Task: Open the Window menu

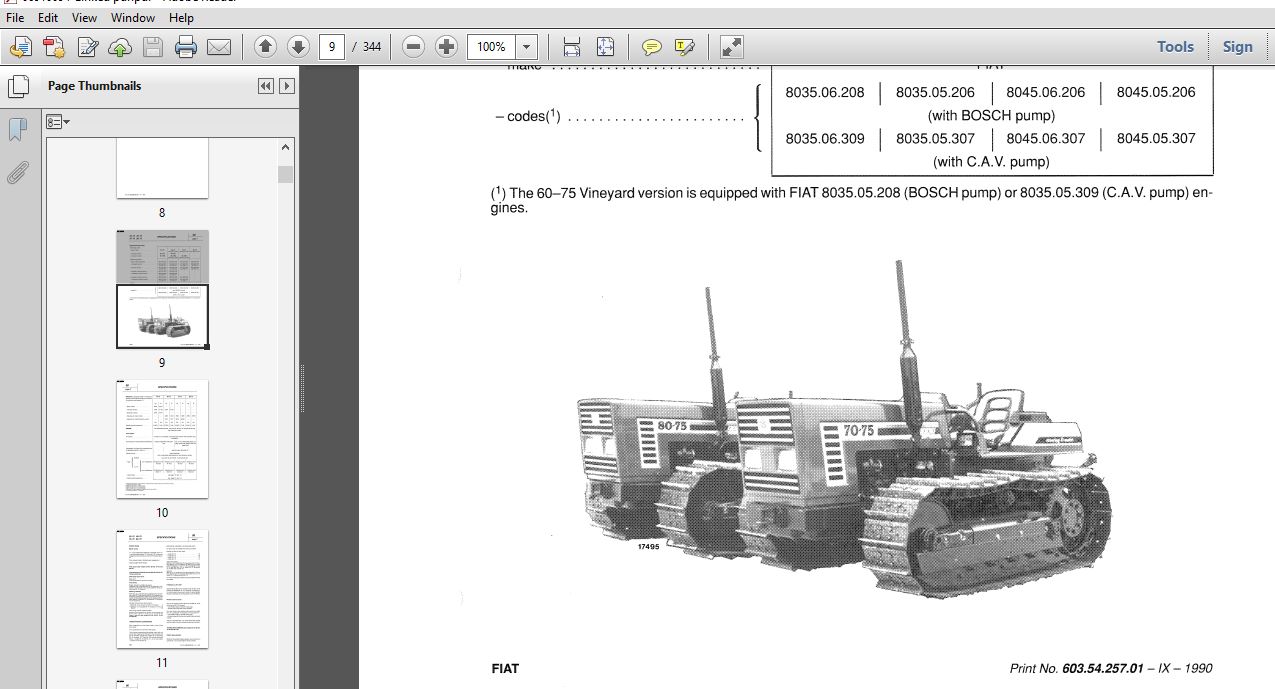Action: point(133,18)
